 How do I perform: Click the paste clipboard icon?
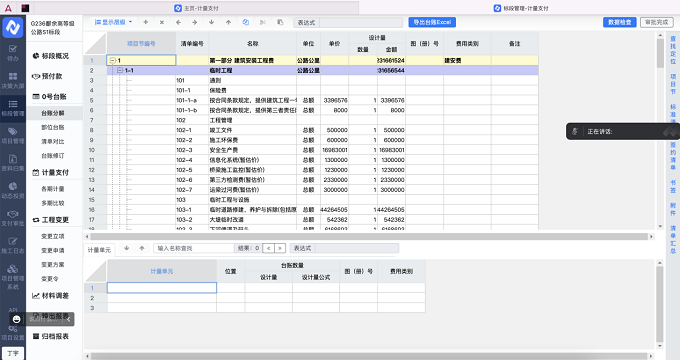click(280, 22)
